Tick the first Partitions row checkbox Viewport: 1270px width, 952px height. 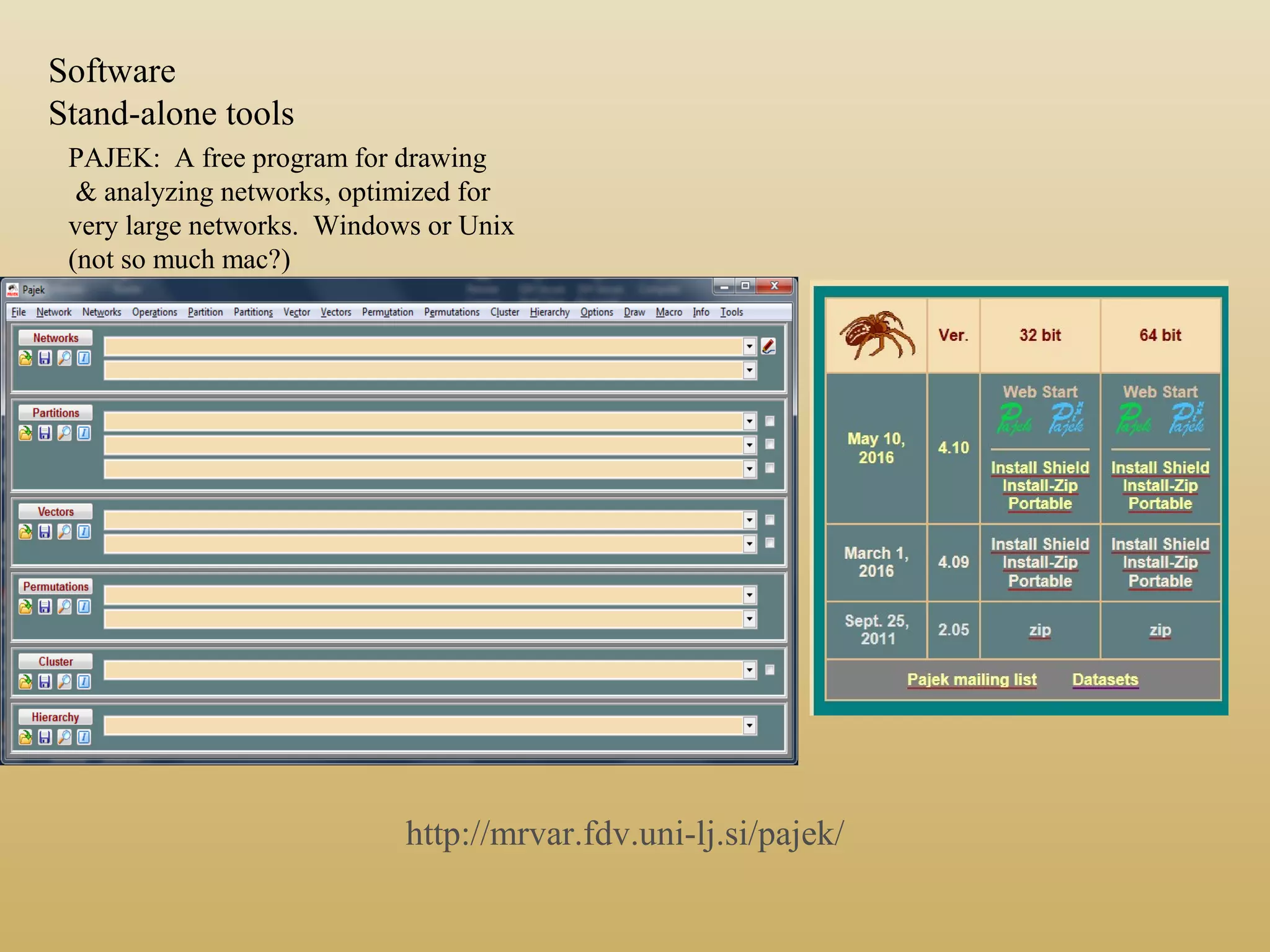coord(770,421)
